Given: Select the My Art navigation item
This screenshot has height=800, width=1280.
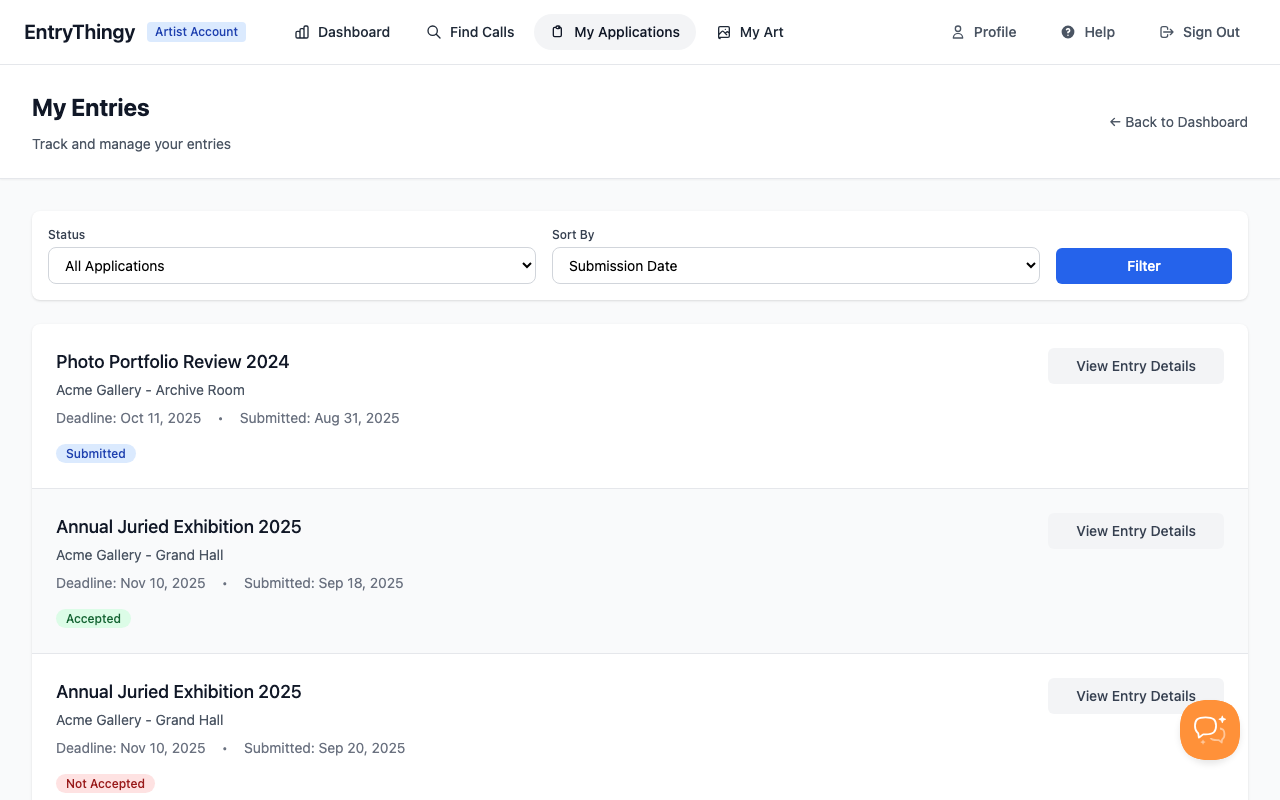Looking at the screenshot, I should coord(750,32).
